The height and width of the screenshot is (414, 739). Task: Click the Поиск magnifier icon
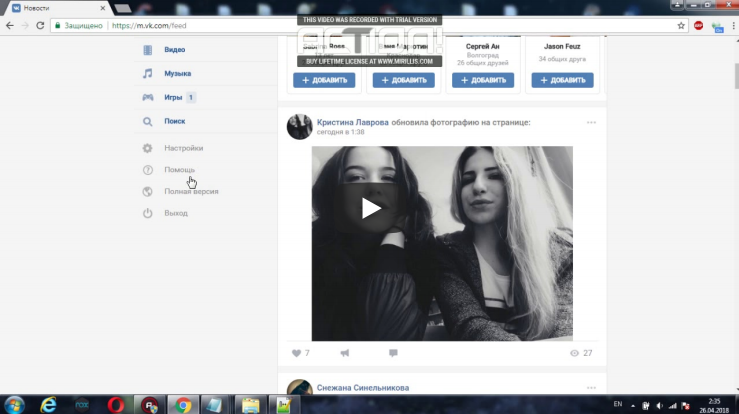pyautogui.click(x=147, y=121)
